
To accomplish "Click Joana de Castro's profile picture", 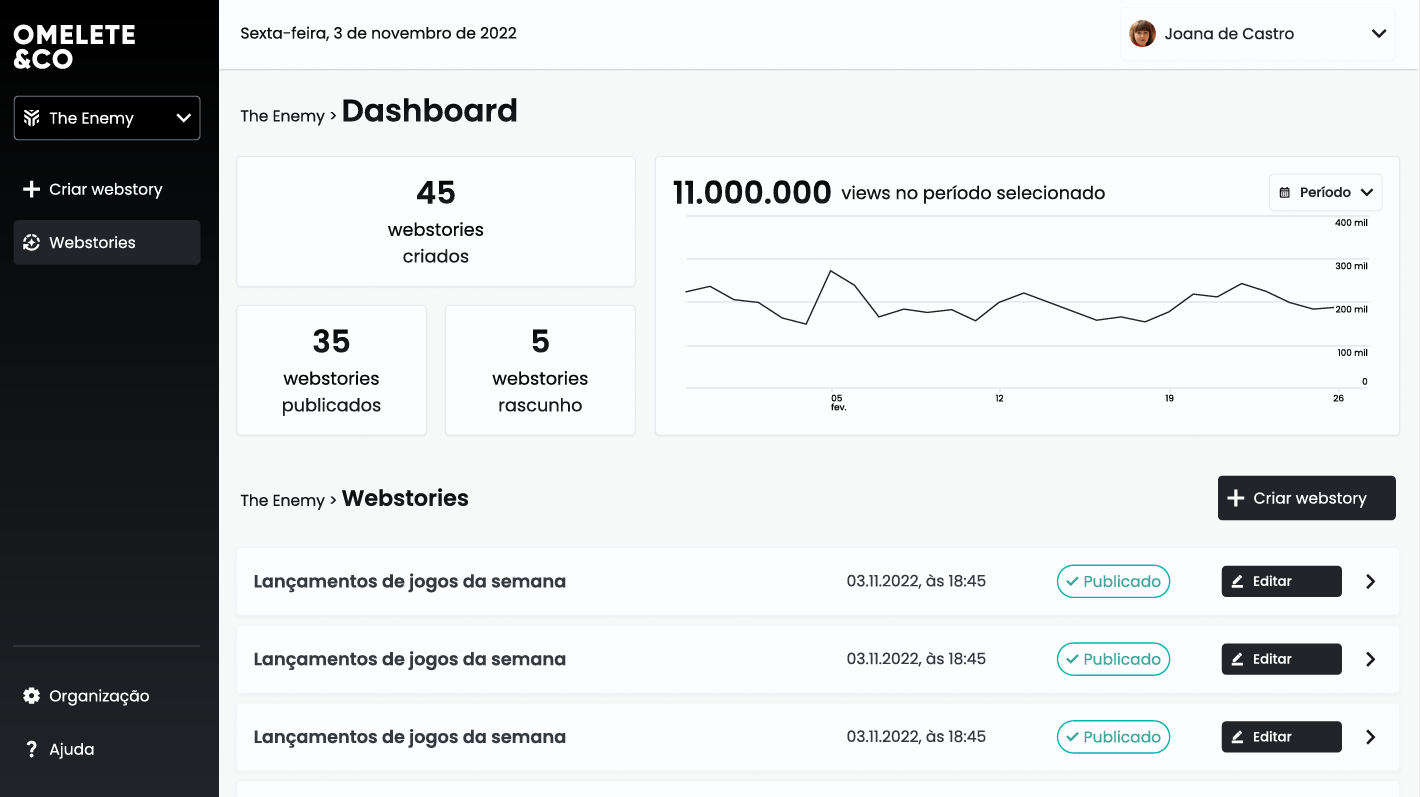I will (x=1141, y=33).
